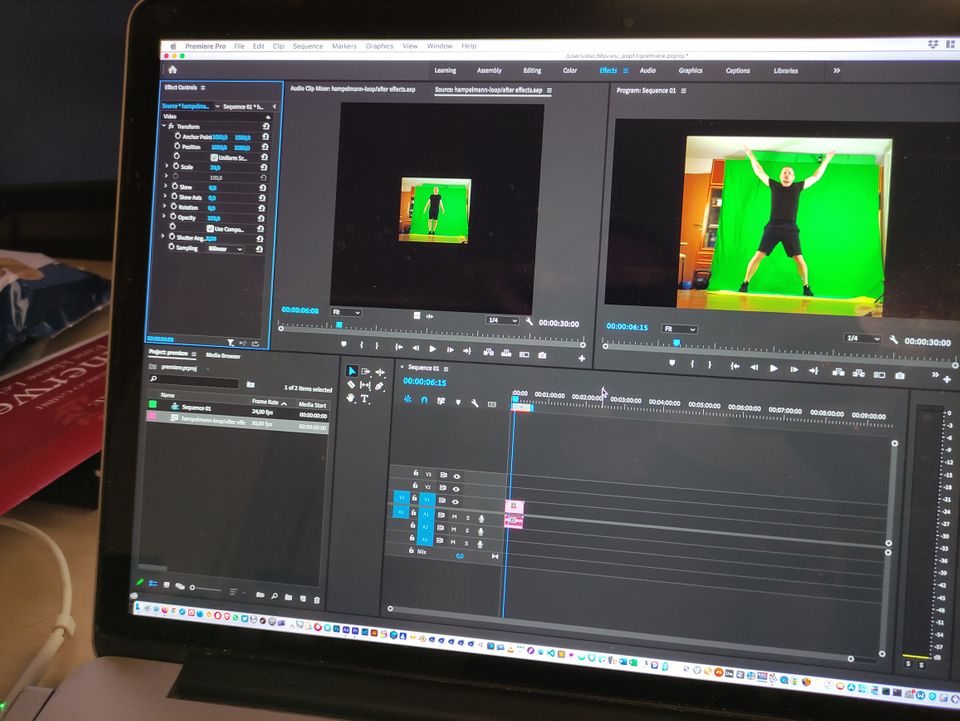This screenshot has height=721, width=960.
Task: Click the trash icon in the Project panel
Action: (317, 599)
